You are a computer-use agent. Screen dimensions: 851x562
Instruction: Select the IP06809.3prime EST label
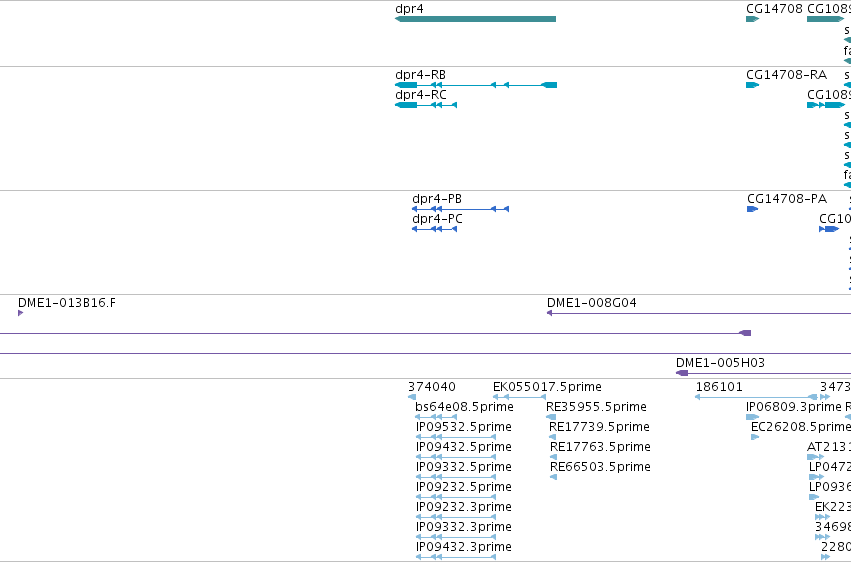click(x=793, y=407)
